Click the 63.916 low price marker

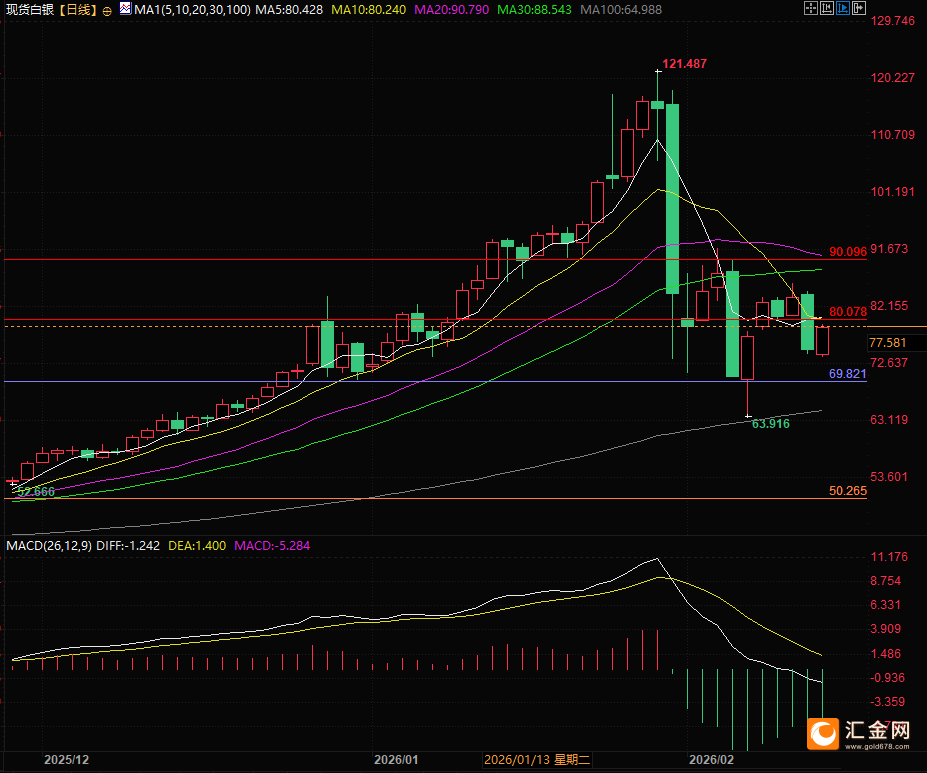tap(770, 424)
